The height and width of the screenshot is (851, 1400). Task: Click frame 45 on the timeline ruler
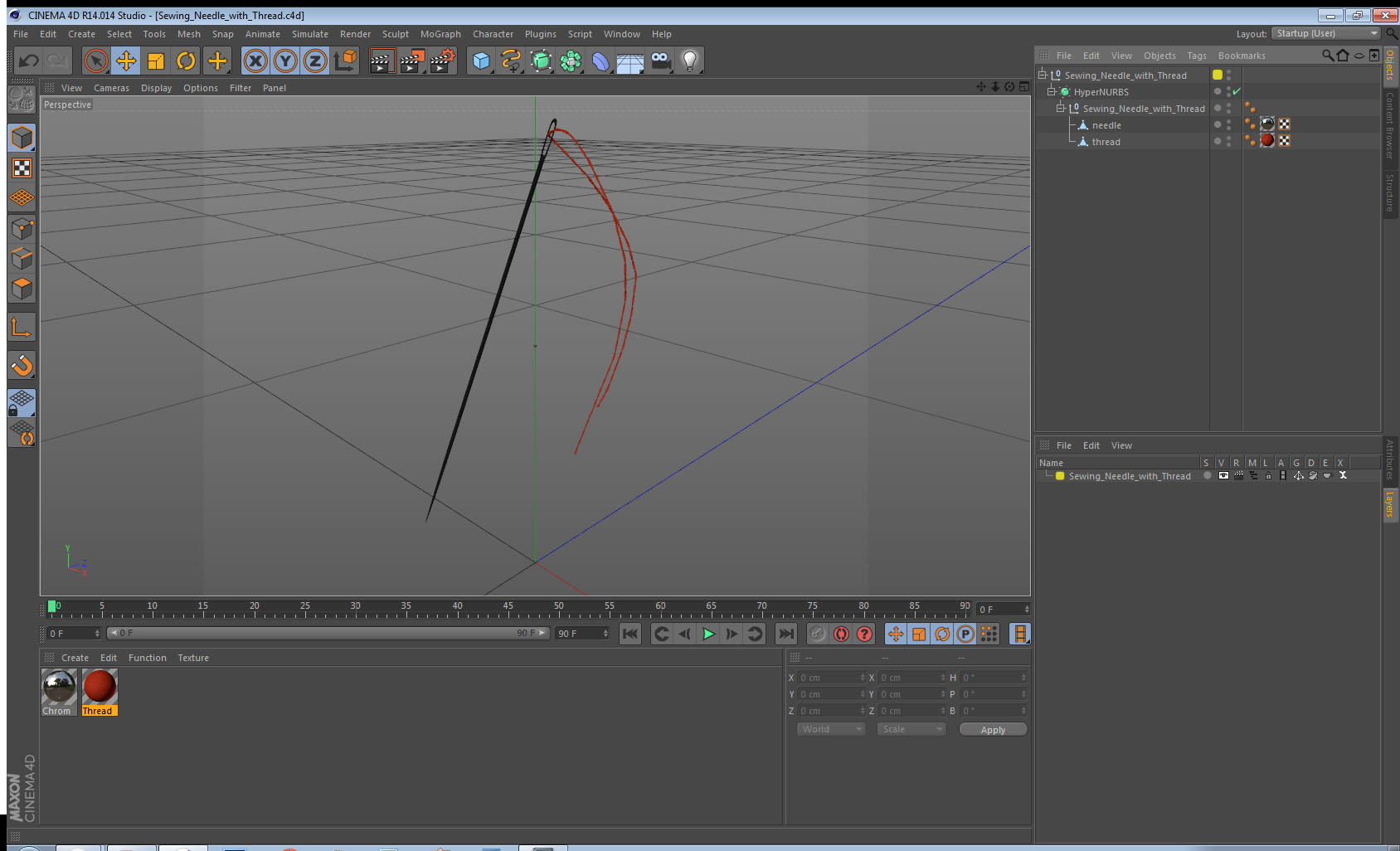[x=508, y=608]
